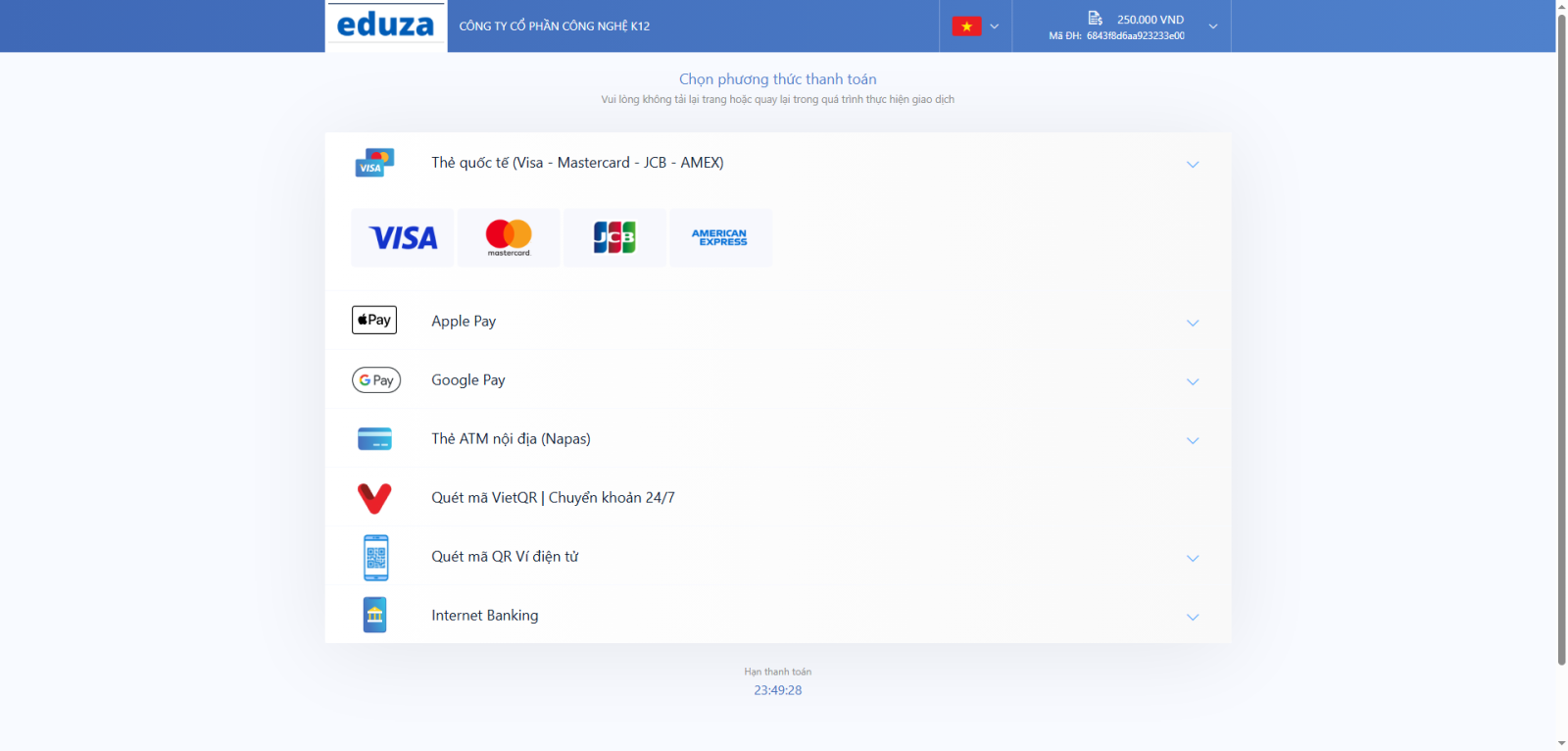Choose the Apple Pay payment method
This screenshot has height=751, width=1568.
(x=778, y=321)
